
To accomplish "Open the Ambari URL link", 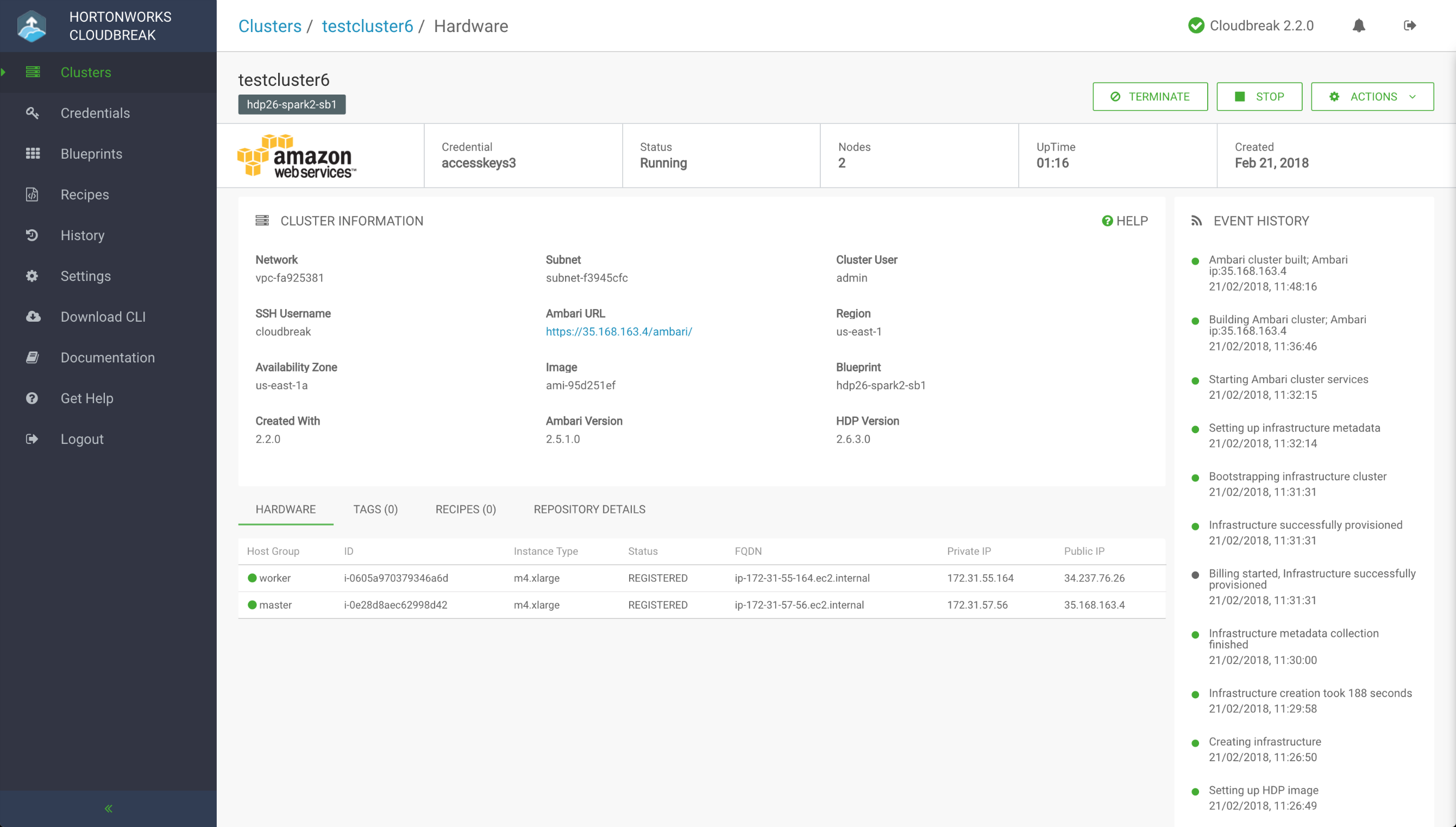I will 618,331.
